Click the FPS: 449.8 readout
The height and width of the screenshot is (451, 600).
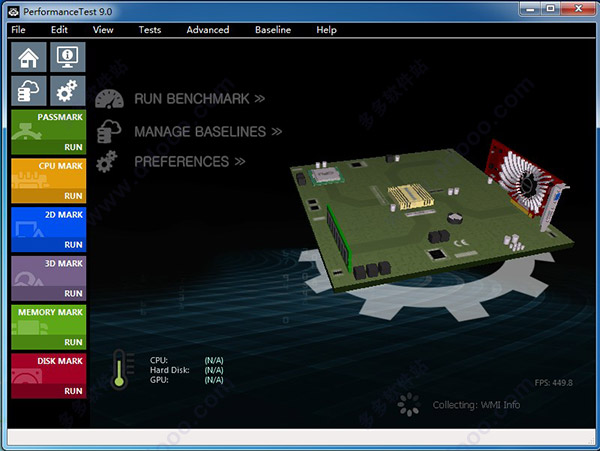click(553, 383)
